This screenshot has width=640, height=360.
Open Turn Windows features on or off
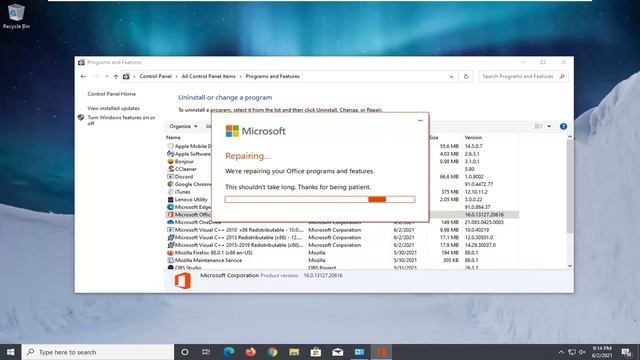pyautogui.click(x=121, y=120)
